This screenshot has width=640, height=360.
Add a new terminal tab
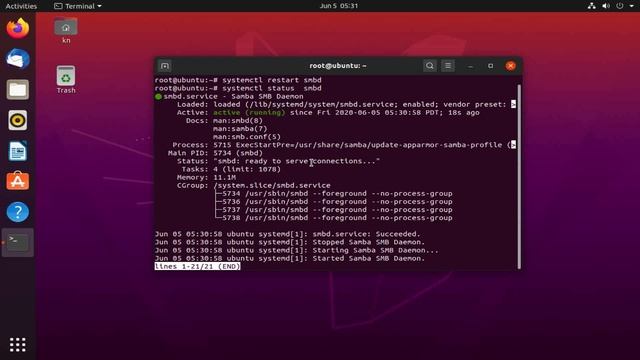(165, 66)
